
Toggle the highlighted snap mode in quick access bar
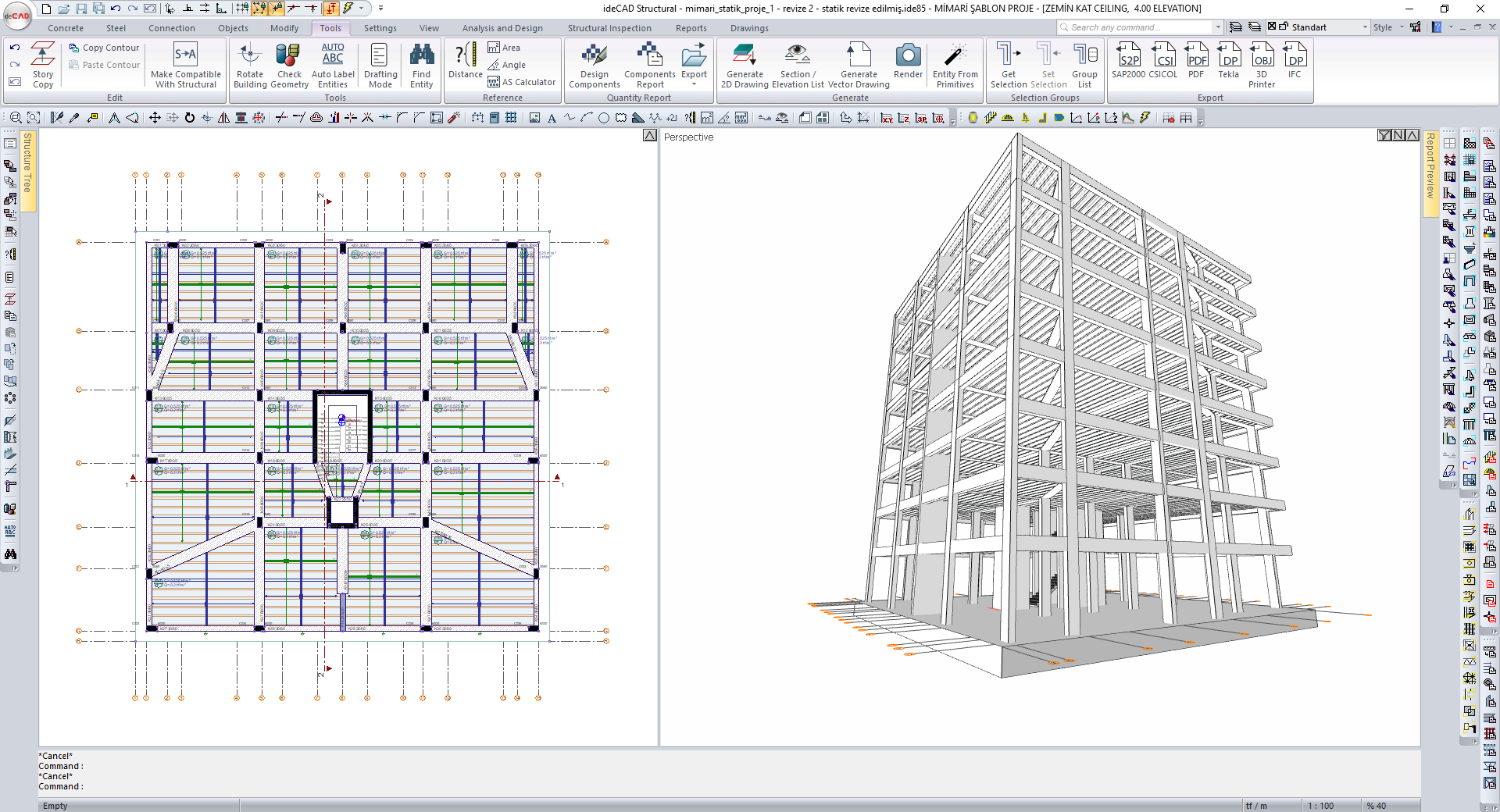(259, 9)
